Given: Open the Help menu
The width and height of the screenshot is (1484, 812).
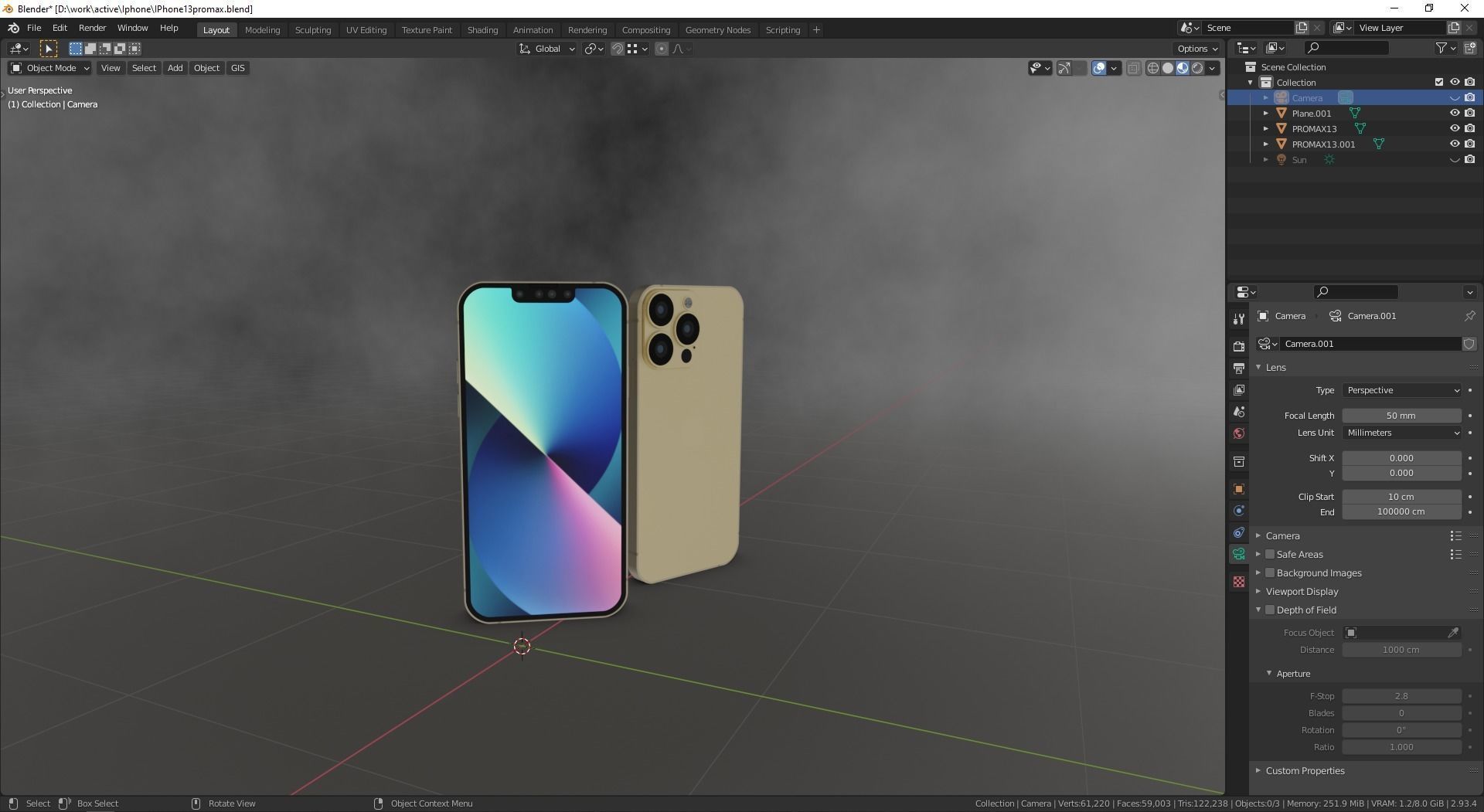Looking at the screenshot, I should click(168, 28).
